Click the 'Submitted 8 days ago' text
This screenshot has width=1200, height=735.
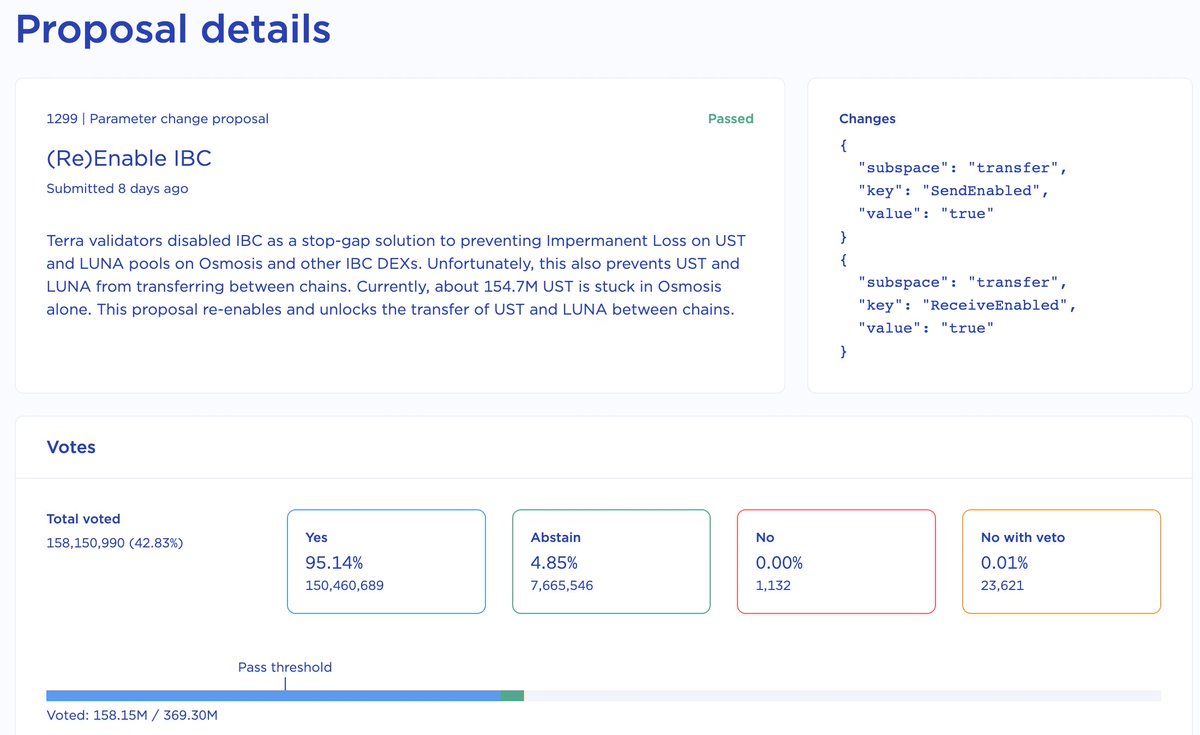pos(117,188)
